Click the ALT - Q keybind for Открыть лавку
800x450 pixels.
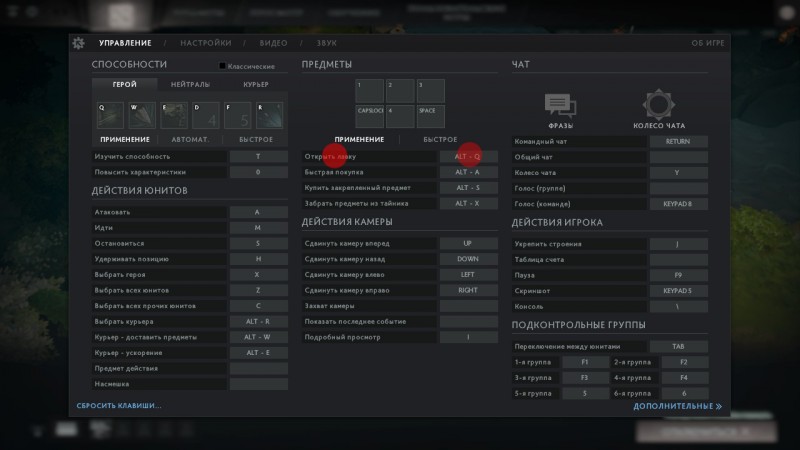point(468,156)
